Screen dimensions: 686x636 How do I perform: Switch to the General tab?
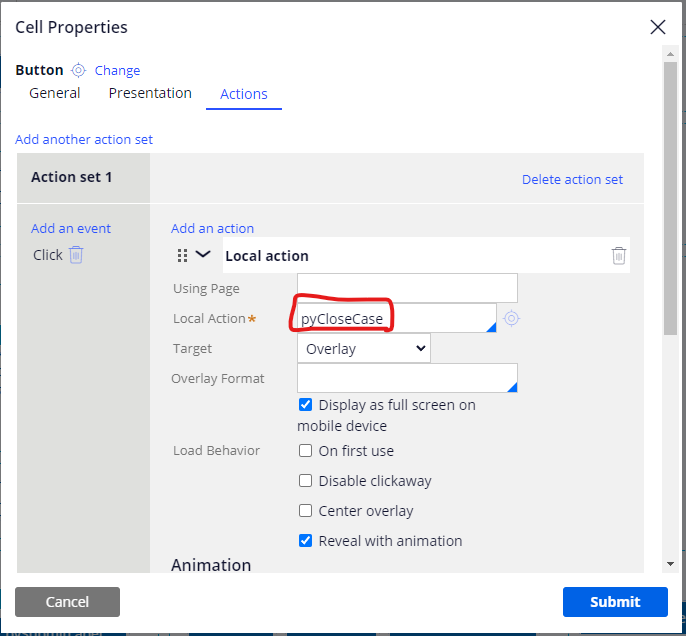click(55, 93)
